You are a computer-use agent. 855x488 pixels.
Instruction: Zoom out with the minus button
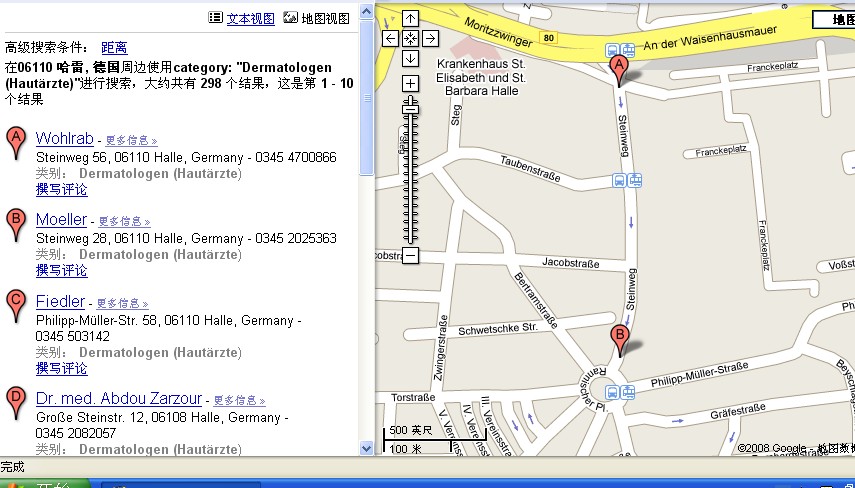(411, 255)
